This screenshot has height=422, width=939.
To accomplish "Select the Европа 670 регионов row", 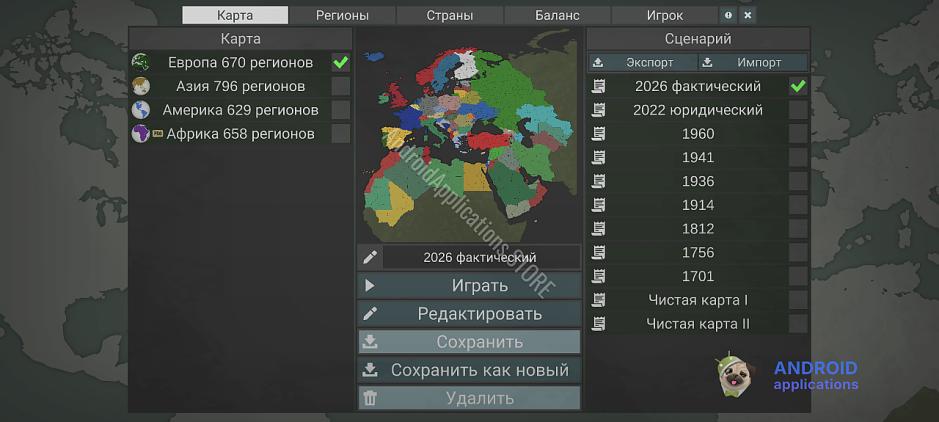I will tap(241, 62).
